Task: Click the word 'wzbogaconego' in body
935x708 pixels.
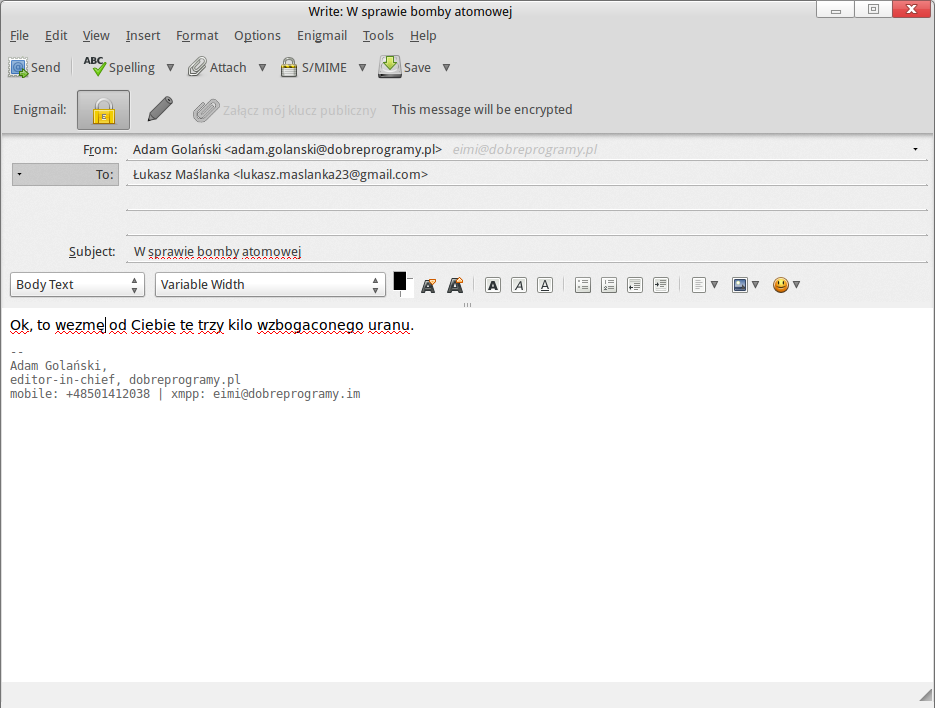Action: pos(310,326)
